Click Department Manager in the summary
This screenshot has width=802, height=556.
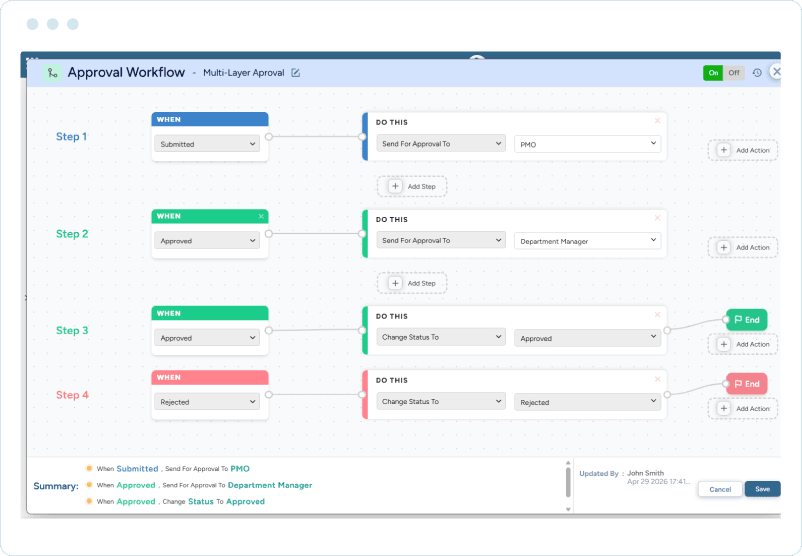coord(270,485)
